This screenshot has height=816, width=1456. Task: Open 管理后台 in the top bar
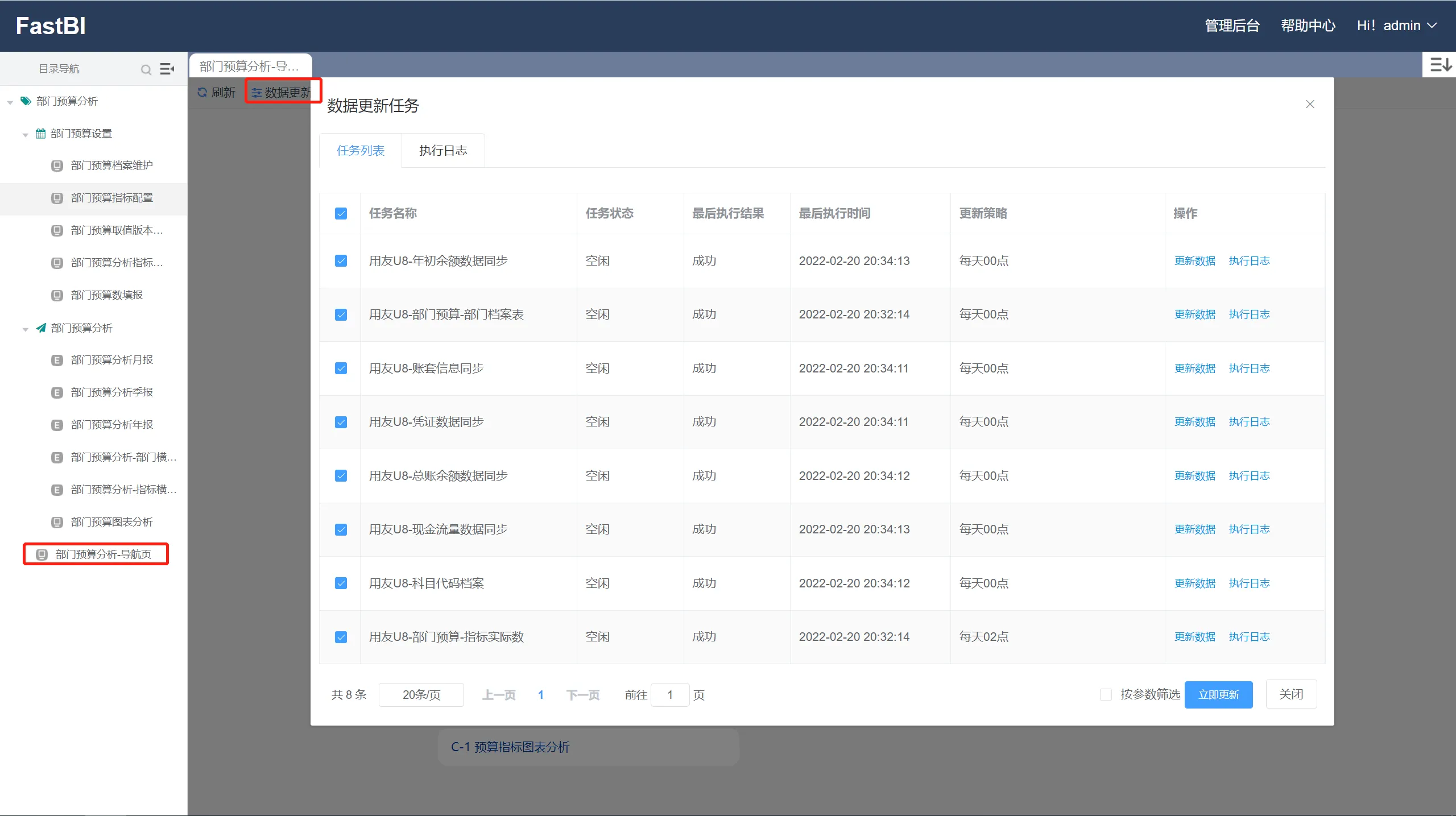1232,26
